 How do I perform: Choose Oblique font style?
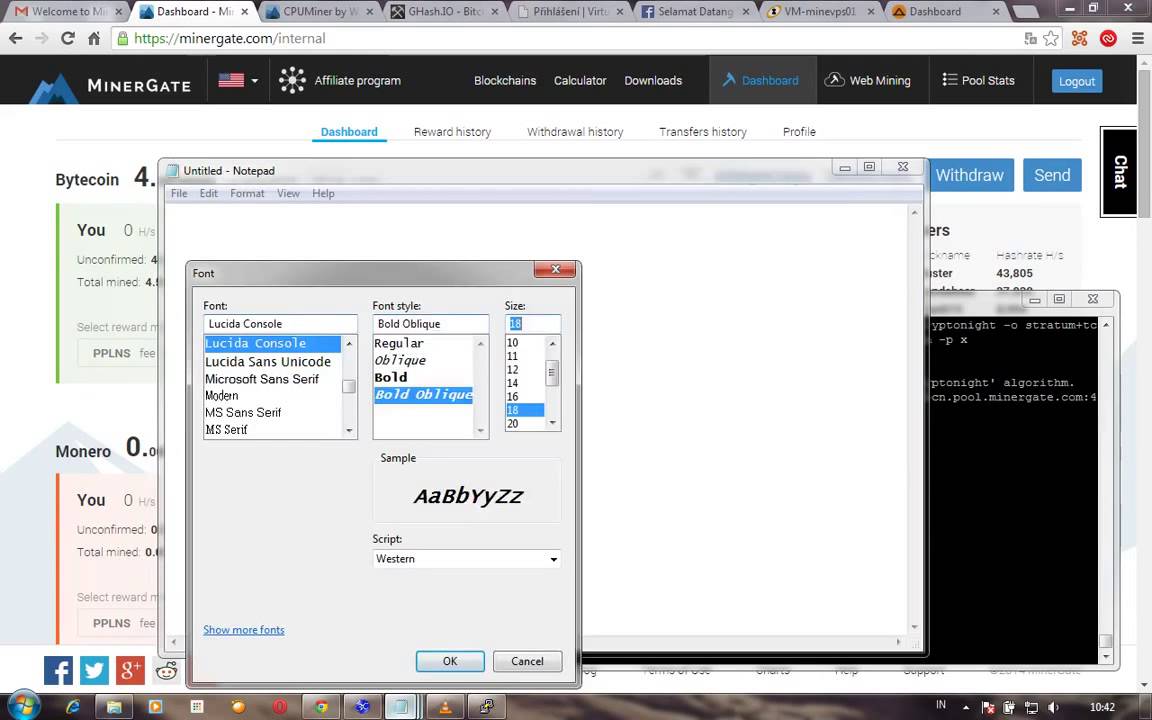point(400,360)
